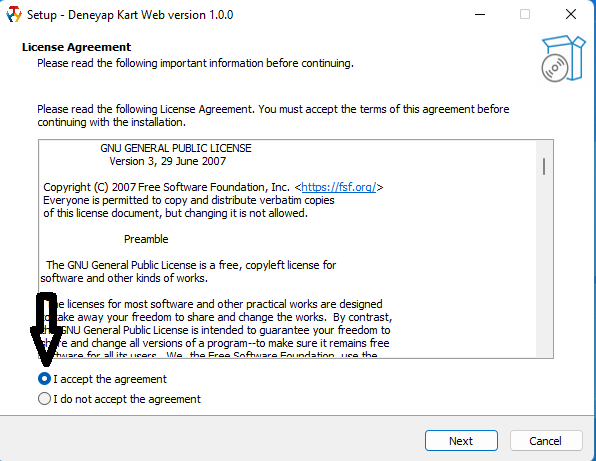
Task: Click the 'Preamble' heading in license
Action: pos(146,239)
